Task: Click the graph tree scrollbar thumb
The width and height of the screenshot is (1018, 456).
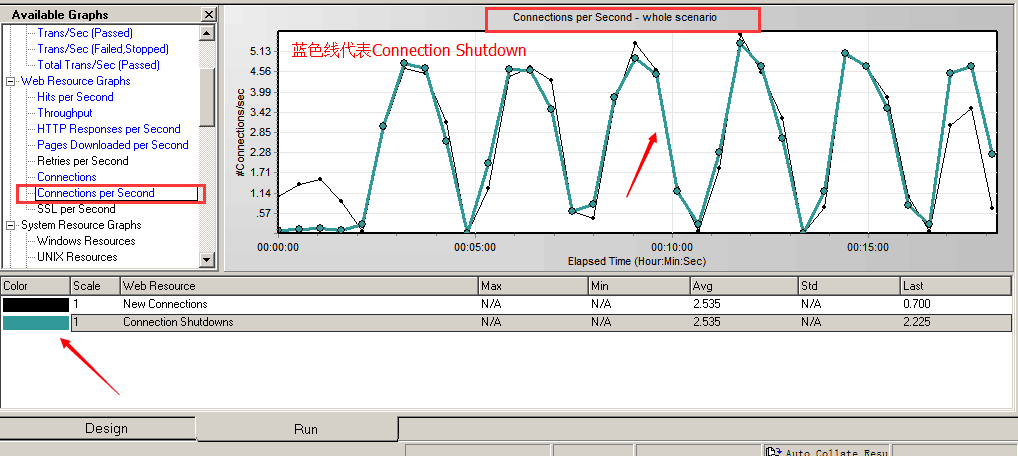Action: point(207,96)
